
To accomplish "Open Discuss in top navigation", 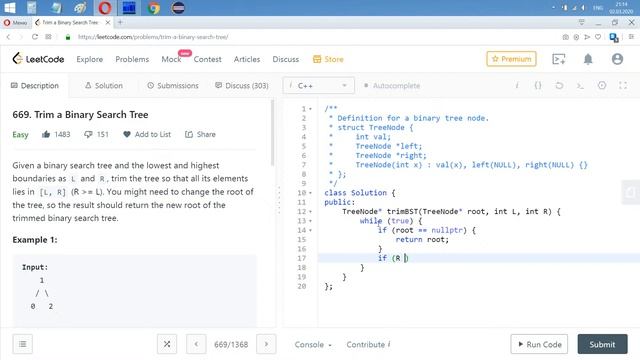I will pos(286,59).
